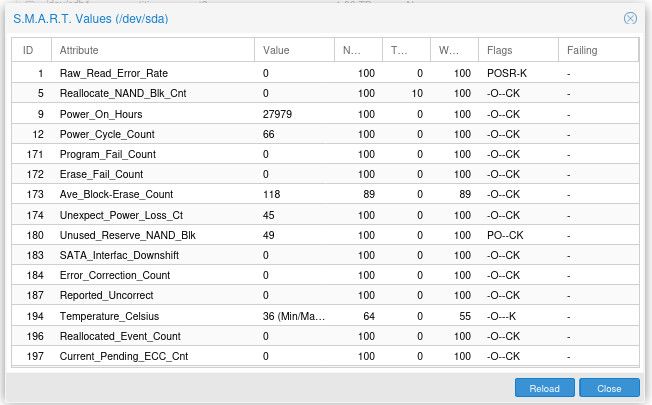
Task: Select the Power_On_Hours attribute
Action: pyautogui.click(x=101, y=114)
